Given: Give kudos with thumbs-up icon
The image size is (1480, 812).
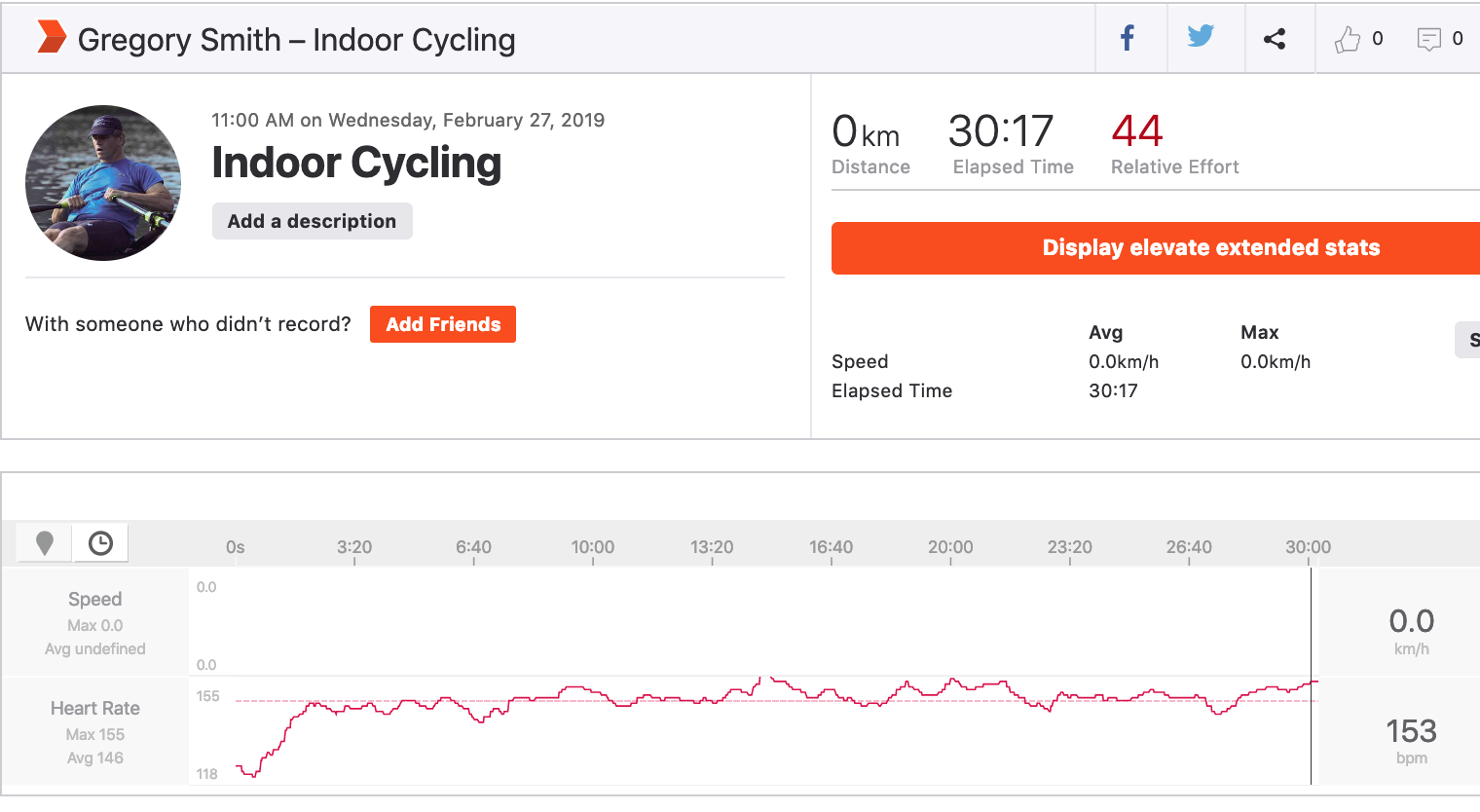Looking at the screenshot, I should 1348,40.
